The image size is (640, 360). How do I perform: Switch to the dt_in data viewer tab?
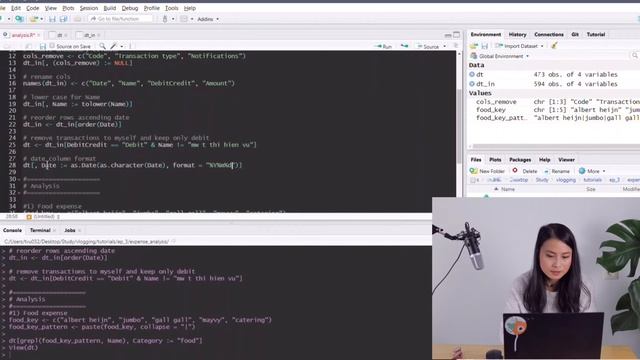89,35
